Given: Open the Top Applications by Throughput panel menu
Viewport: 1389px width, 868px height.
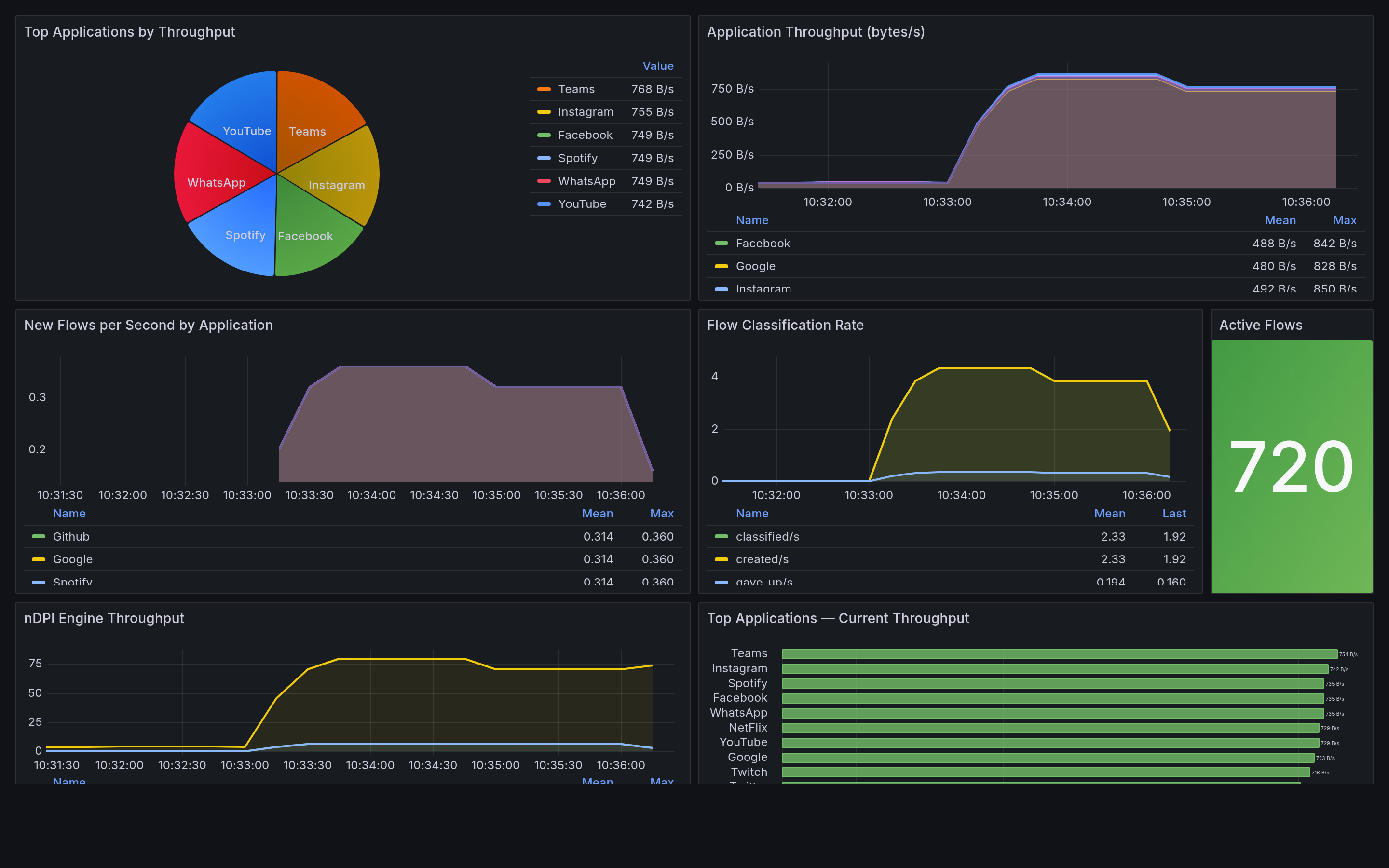Looking at the screenshot, I should coord(130,32).
